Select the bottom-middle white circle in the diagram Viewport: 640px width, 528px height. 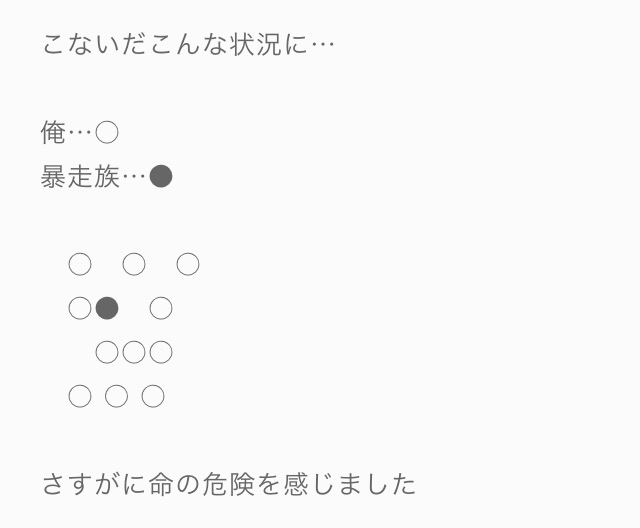tap(116, 396)
